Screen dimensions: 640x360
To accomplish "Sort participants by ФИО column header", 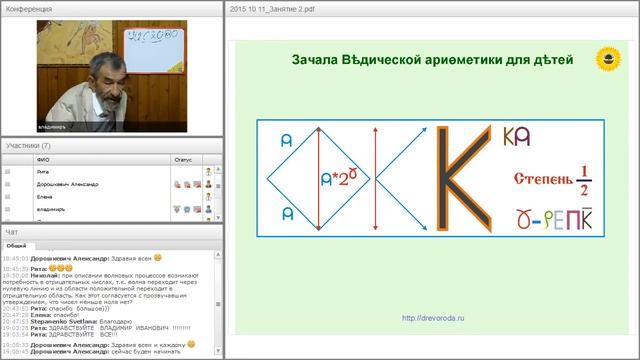I will pyautogui.click(x=102, y=160).
